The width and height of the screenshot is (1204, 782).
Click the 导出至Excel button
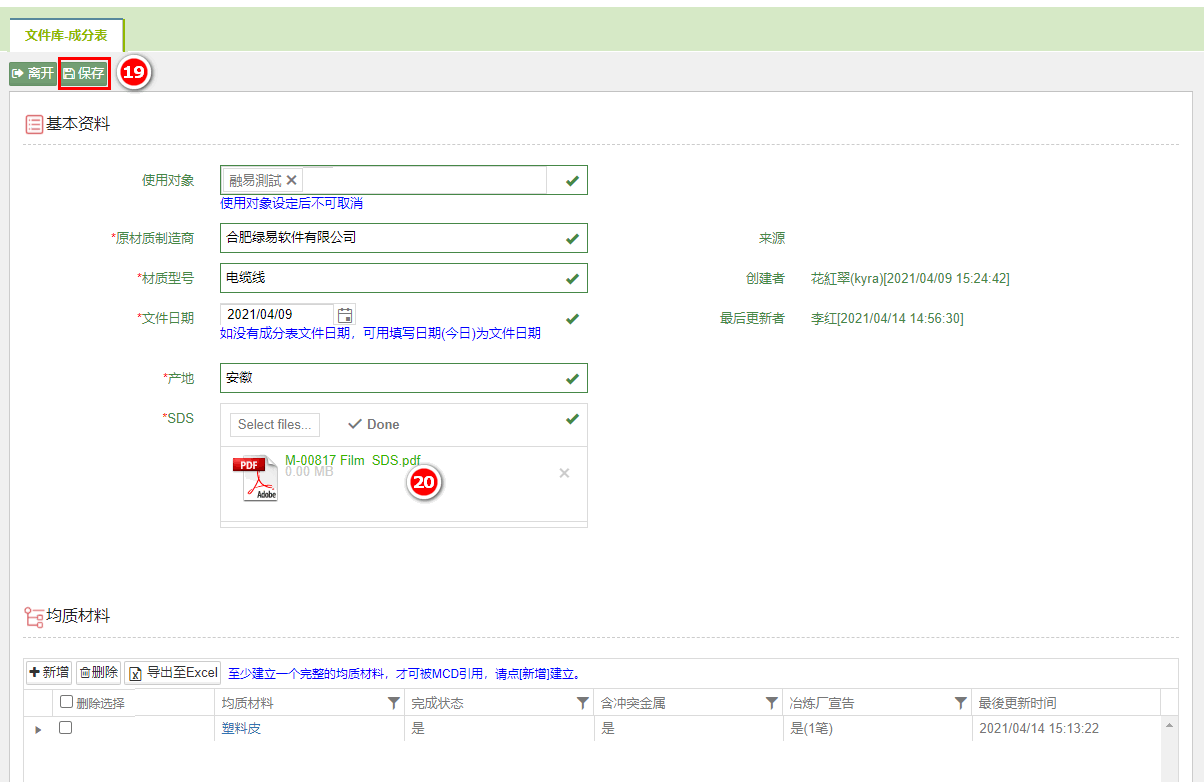pyautogui.click(x=173, y=672)
